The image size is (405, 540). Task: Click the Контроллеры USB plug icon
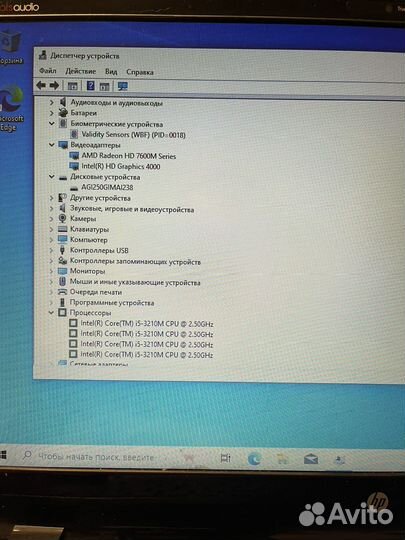point(62,250)
